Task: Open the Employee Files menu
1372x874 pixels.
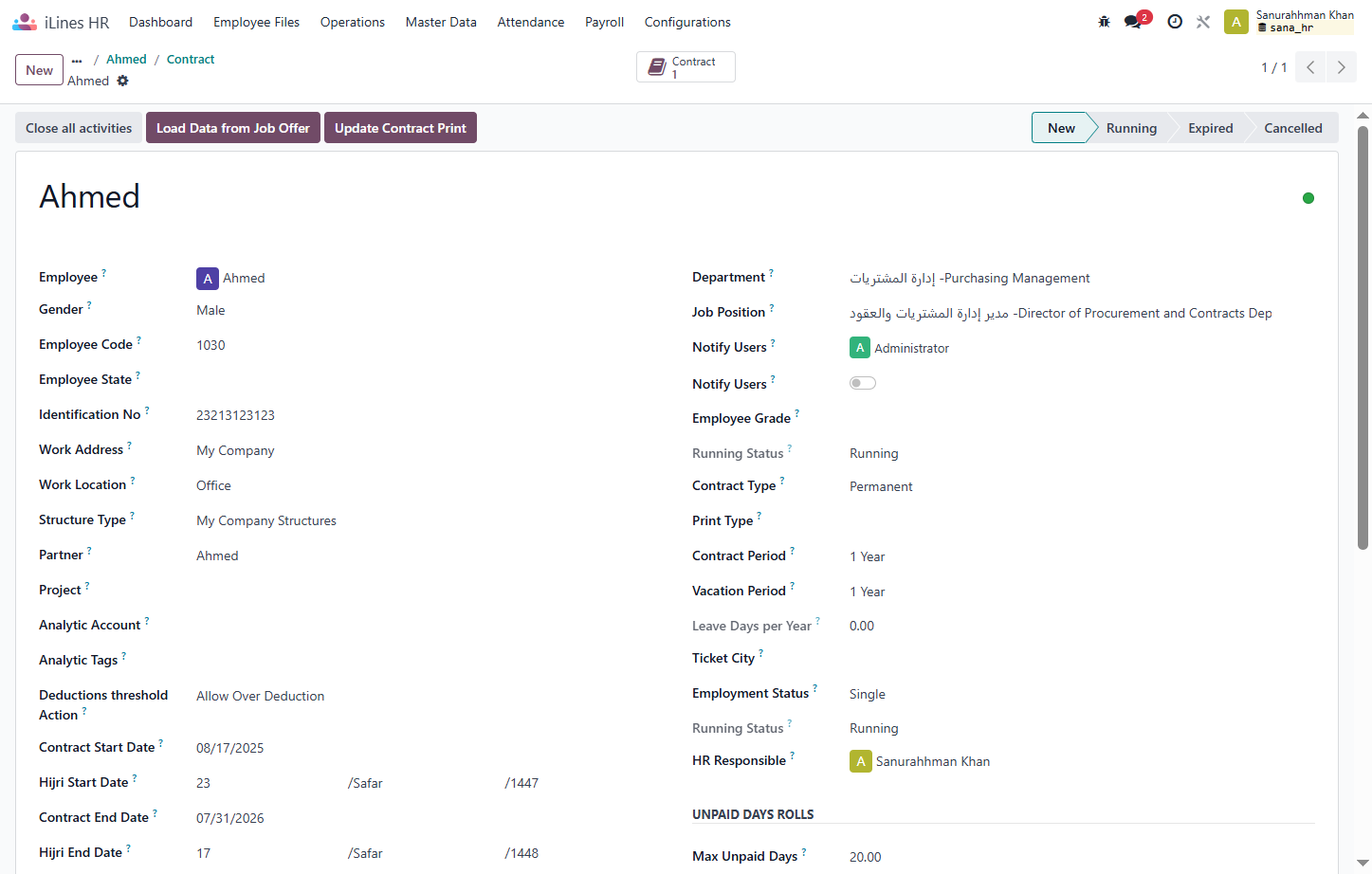Action: [x=256, y=22]
